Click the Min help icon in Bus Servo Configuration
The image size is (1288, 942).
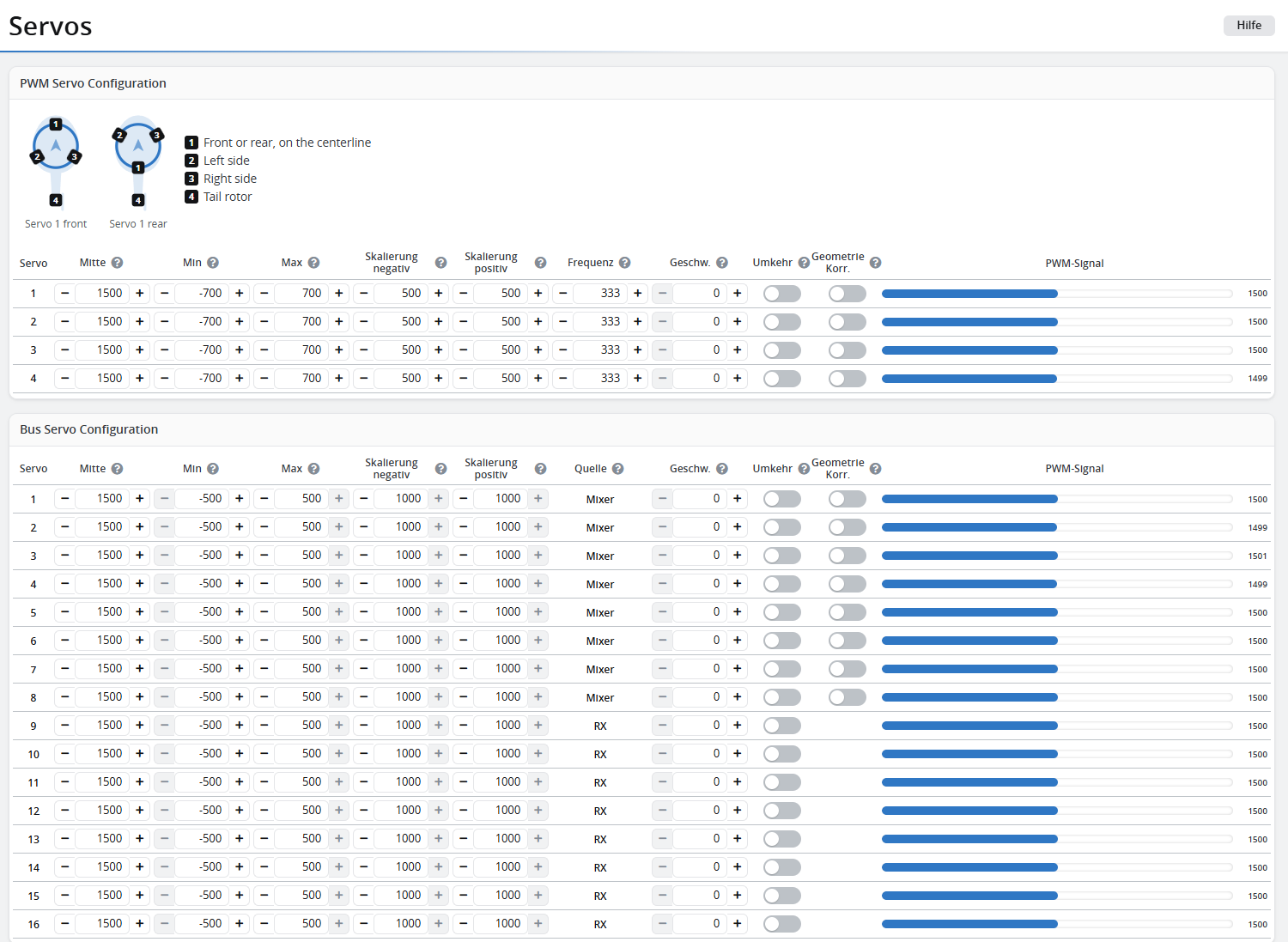[213, 469]
